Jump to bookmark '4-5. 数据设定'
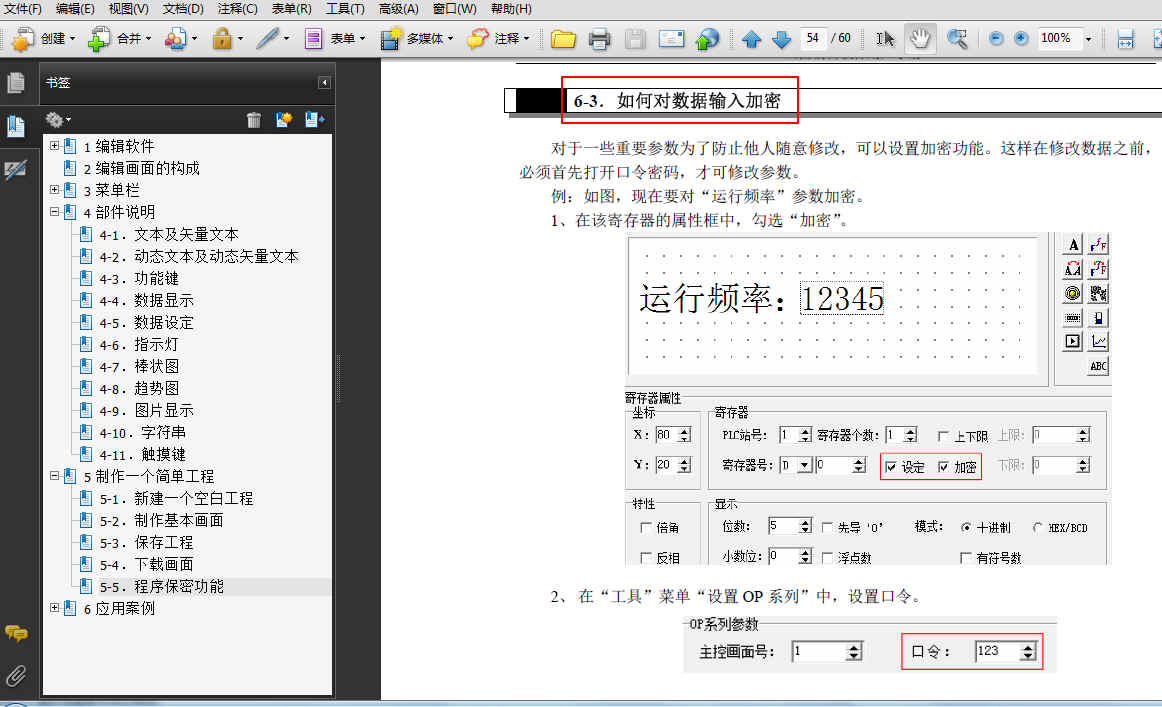This screenshot has width=1162, height=707. (146, 322)
